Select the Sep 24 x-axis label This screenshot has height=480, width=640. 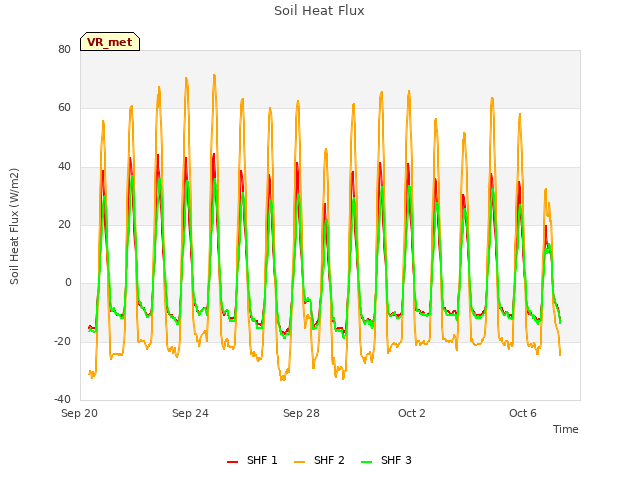point(190,413)
